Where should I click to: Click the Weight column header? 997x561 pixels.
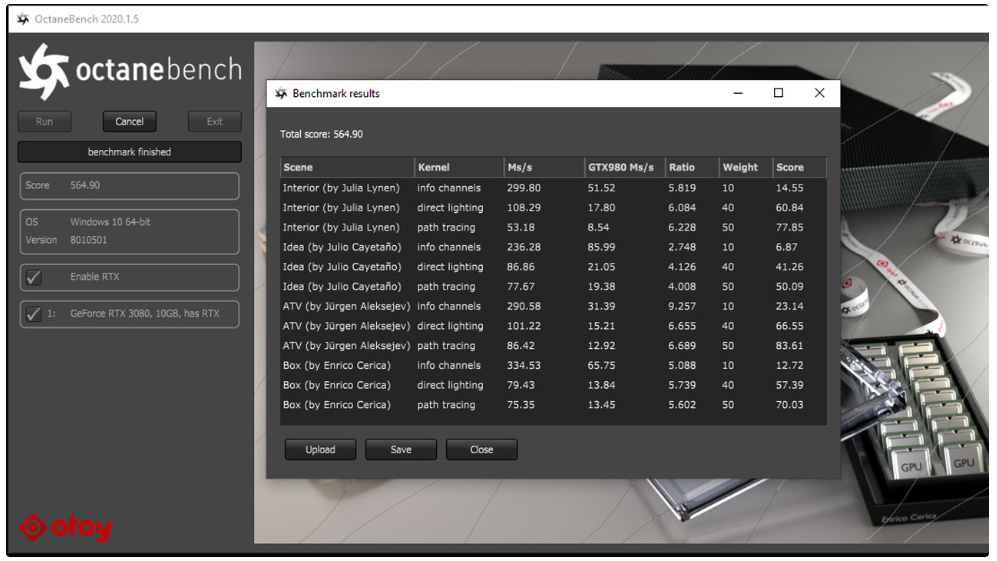(x=745, y=167)
